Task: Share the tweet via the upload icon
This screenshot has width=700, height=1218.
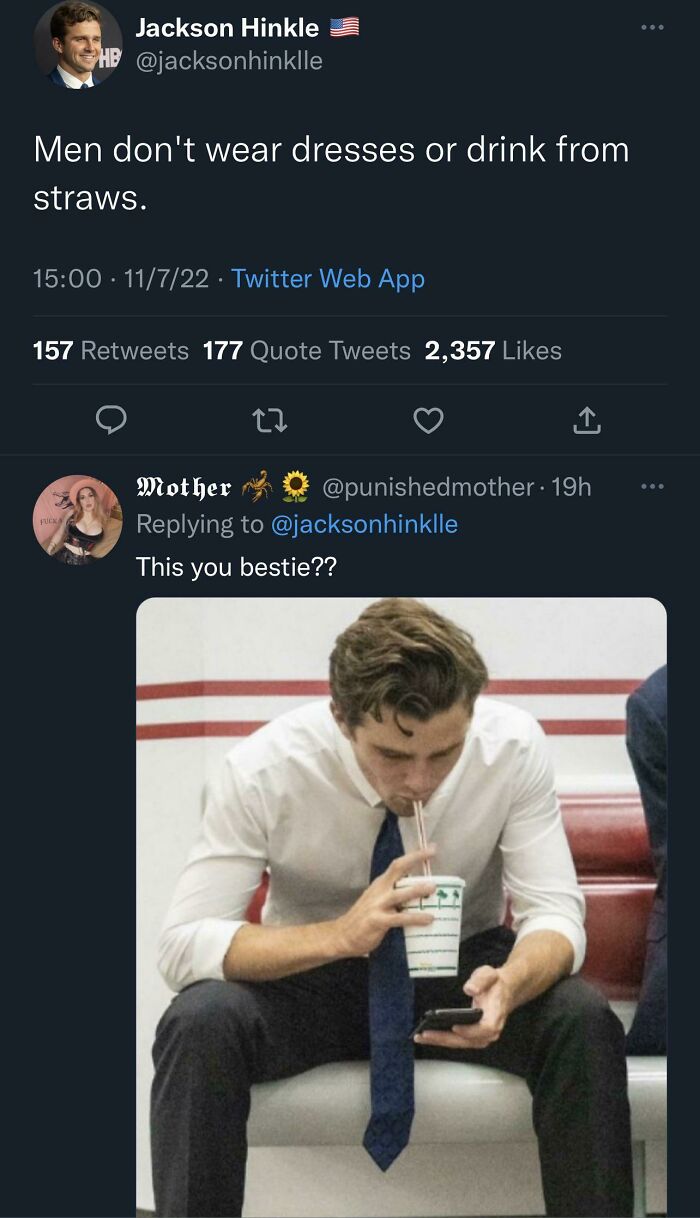Action: click(x=588, y=421)
